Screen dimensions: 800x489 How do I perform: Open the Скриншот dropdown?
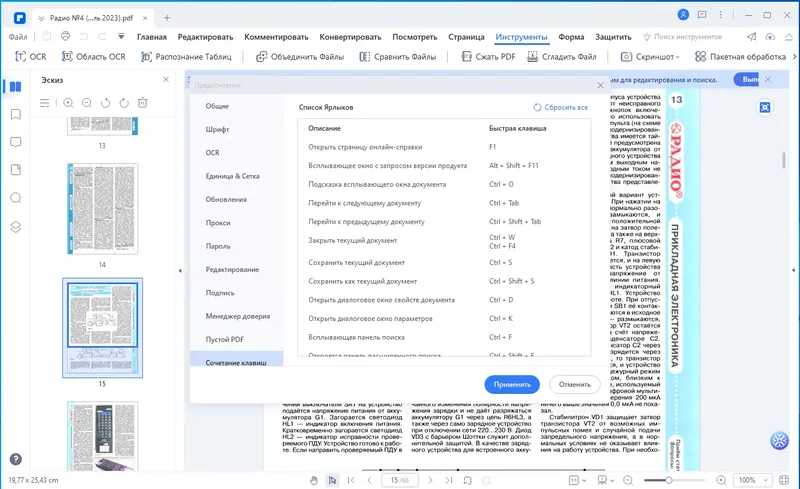[650, 57]
